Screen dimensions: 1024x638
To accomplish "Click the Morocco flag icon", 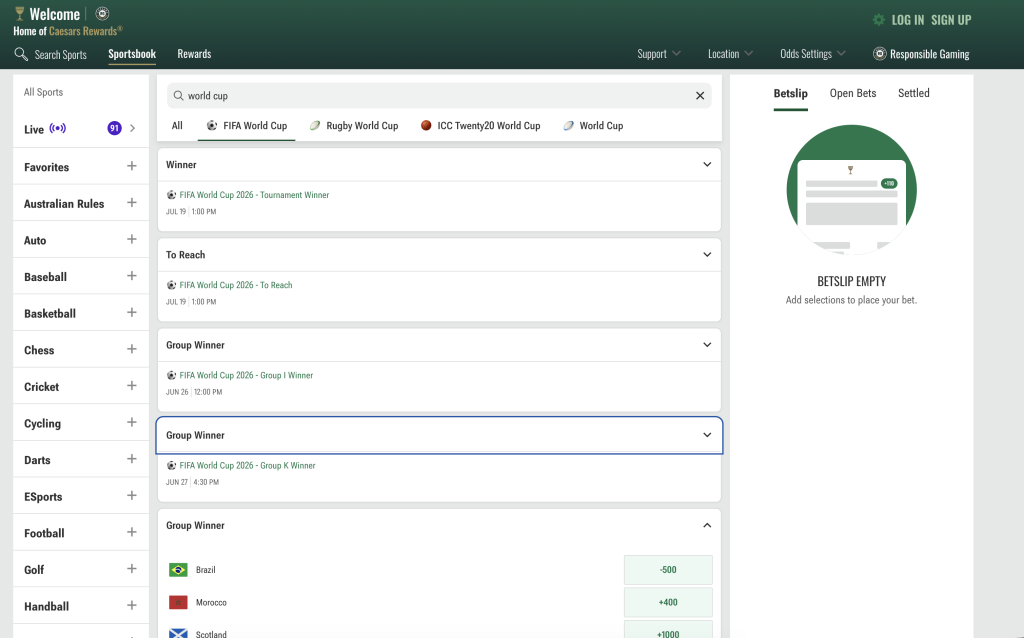I will click(x=178, y=602).
